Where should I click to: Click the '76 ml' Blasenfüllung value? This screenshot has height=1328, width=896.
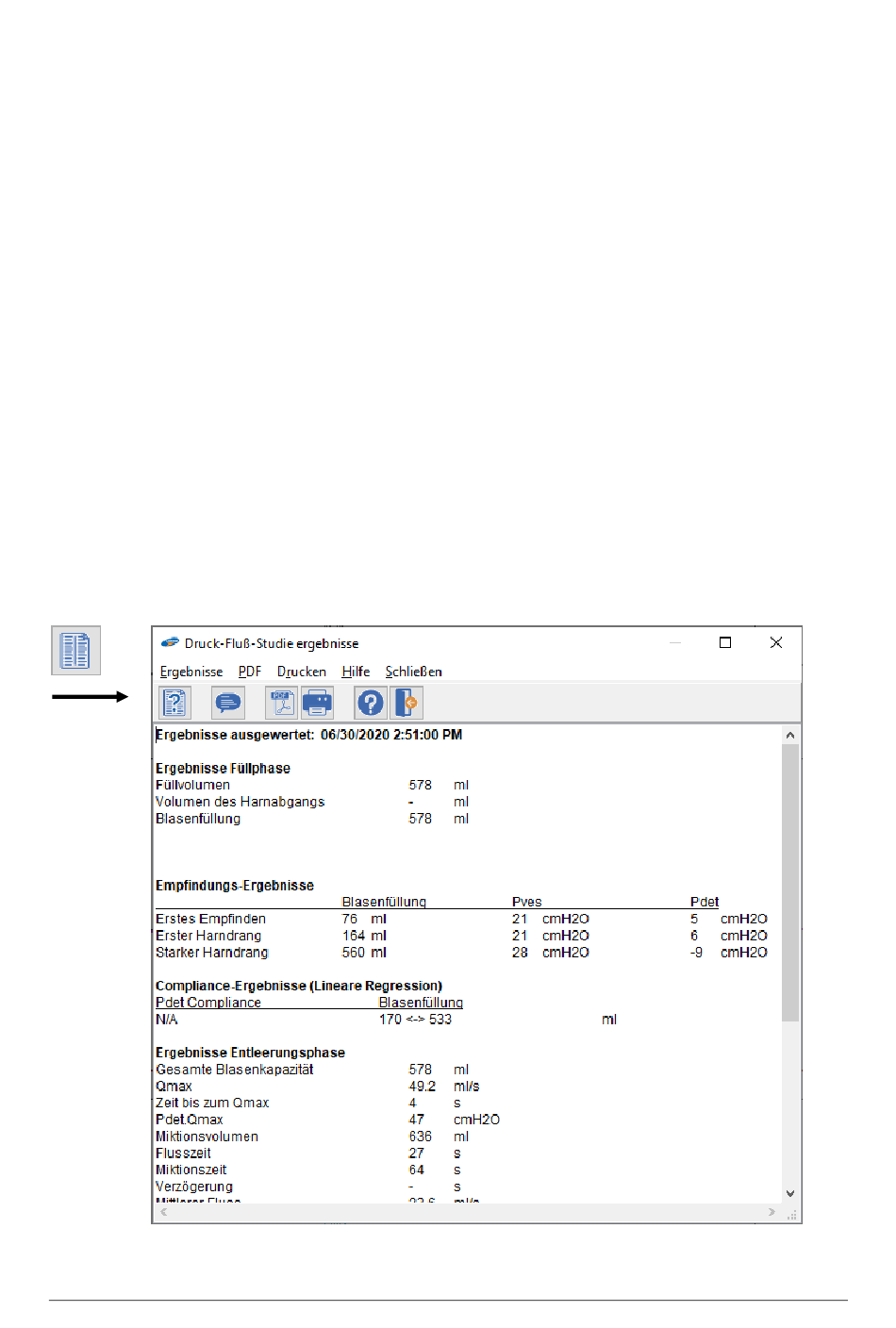[x=364, y=919]
